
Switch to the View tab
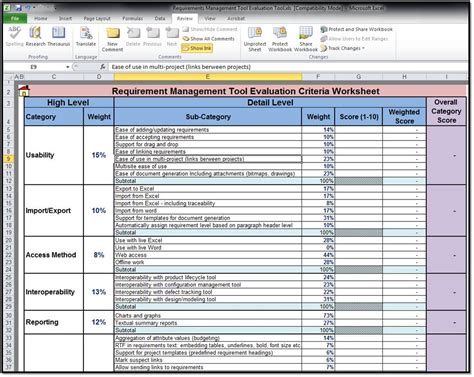[x=210, y=19]
